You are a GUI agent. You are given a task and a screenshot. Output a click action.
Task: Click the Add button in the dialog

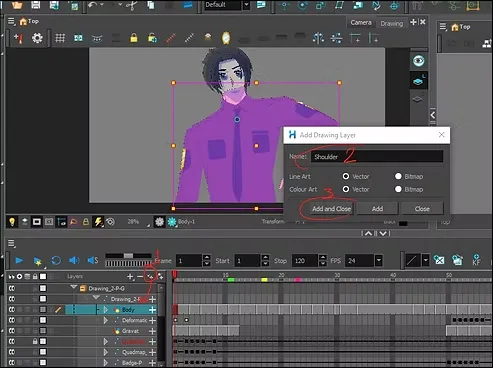coord(377,209)
